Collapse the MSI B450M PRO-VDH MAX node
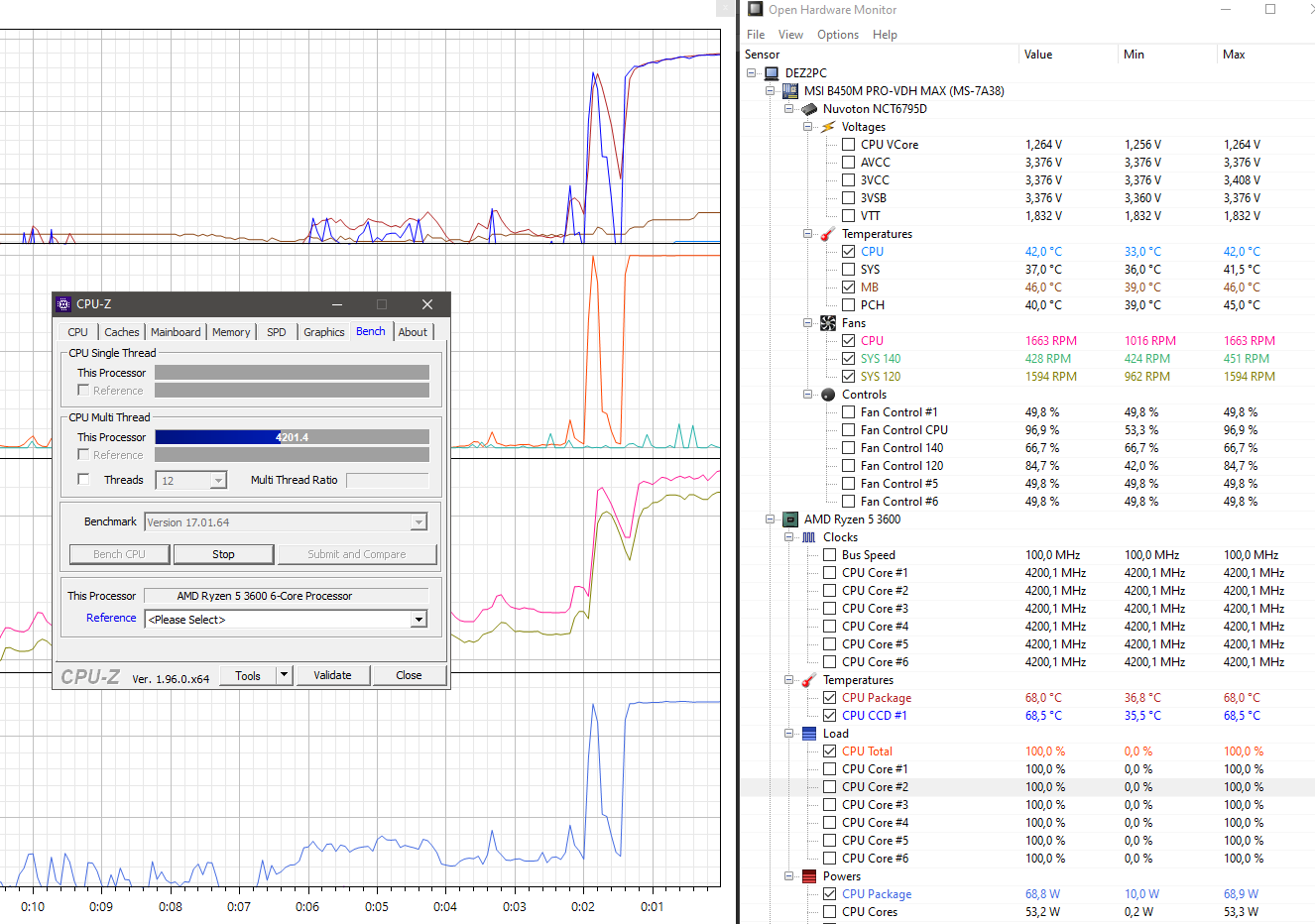Image resolution: width=1315 pixels, height=924 pixels. point(771,91)
